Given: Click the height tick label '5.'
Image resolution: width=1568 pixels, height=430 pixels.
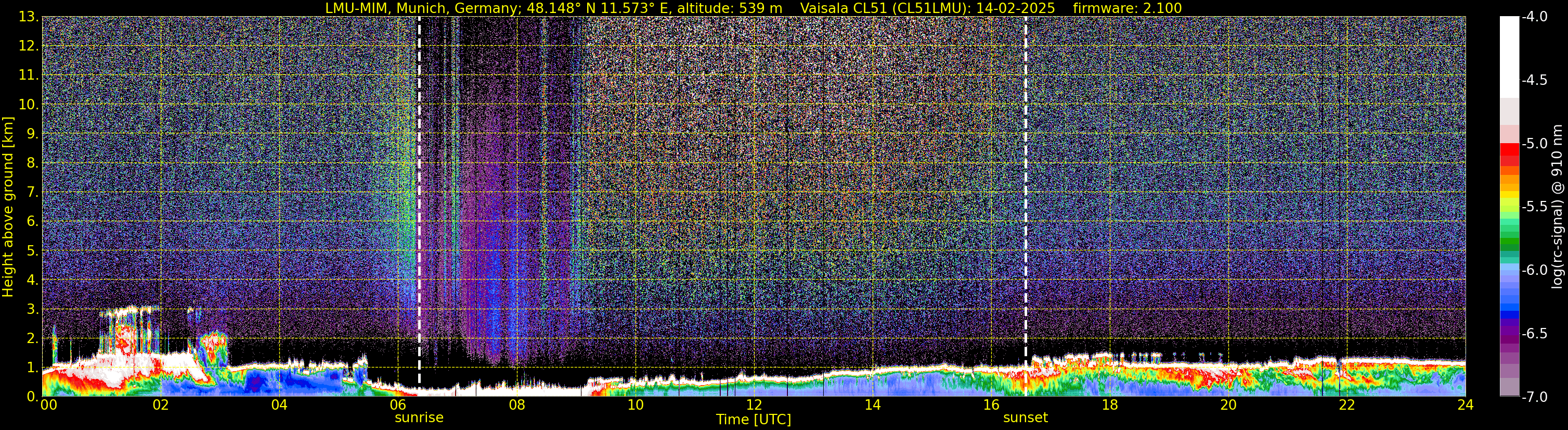Looking at the screenshot, I should (32, 251).
